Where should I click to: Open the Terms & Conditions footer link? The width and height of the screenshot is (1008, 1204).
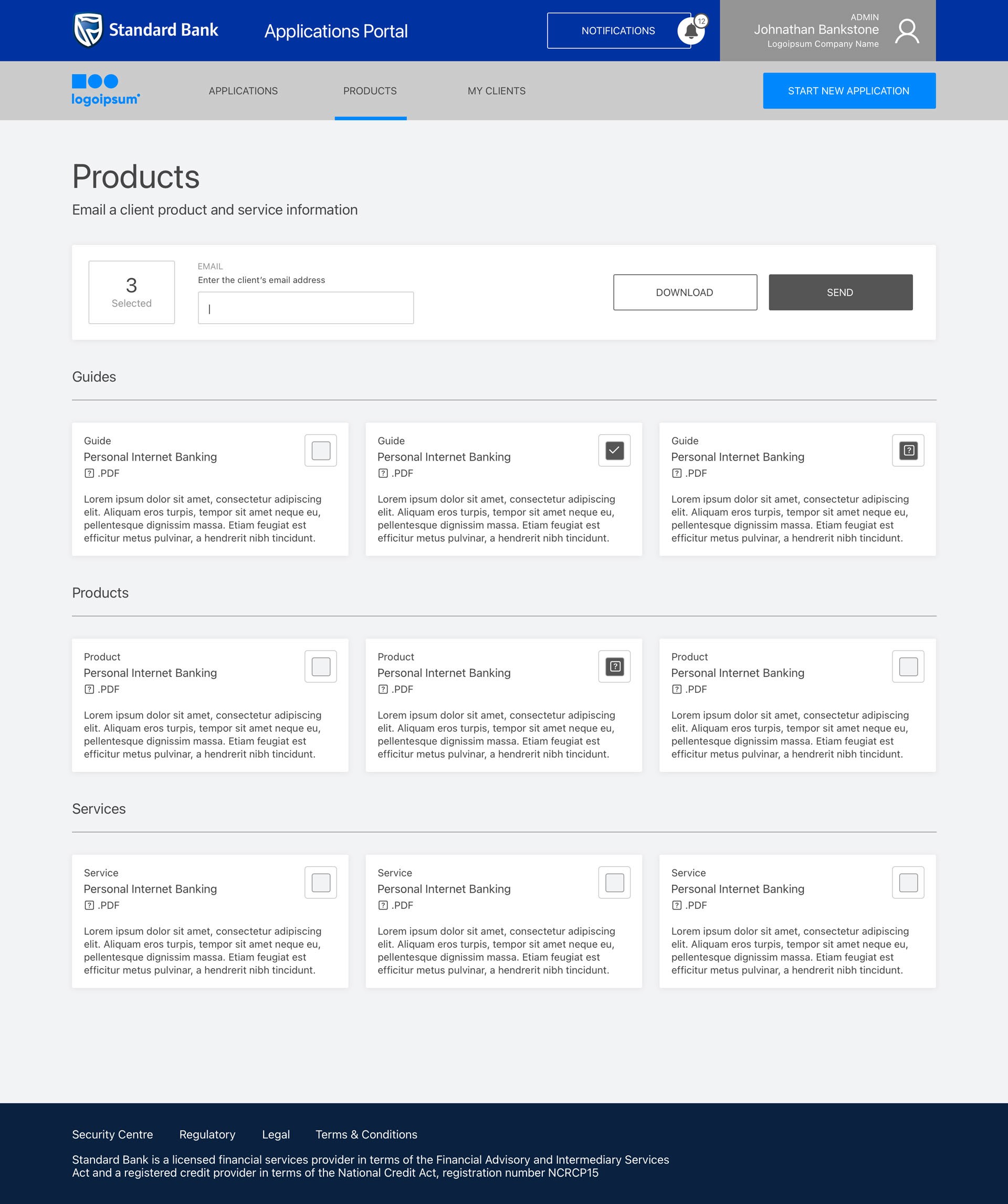click(366, 1135)
